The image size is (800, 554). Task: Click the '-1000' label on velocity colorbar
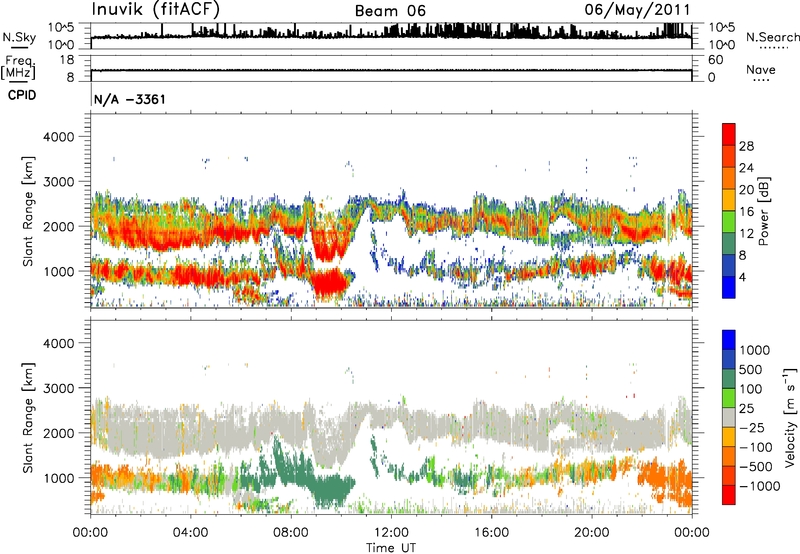(x=759, y=486)
